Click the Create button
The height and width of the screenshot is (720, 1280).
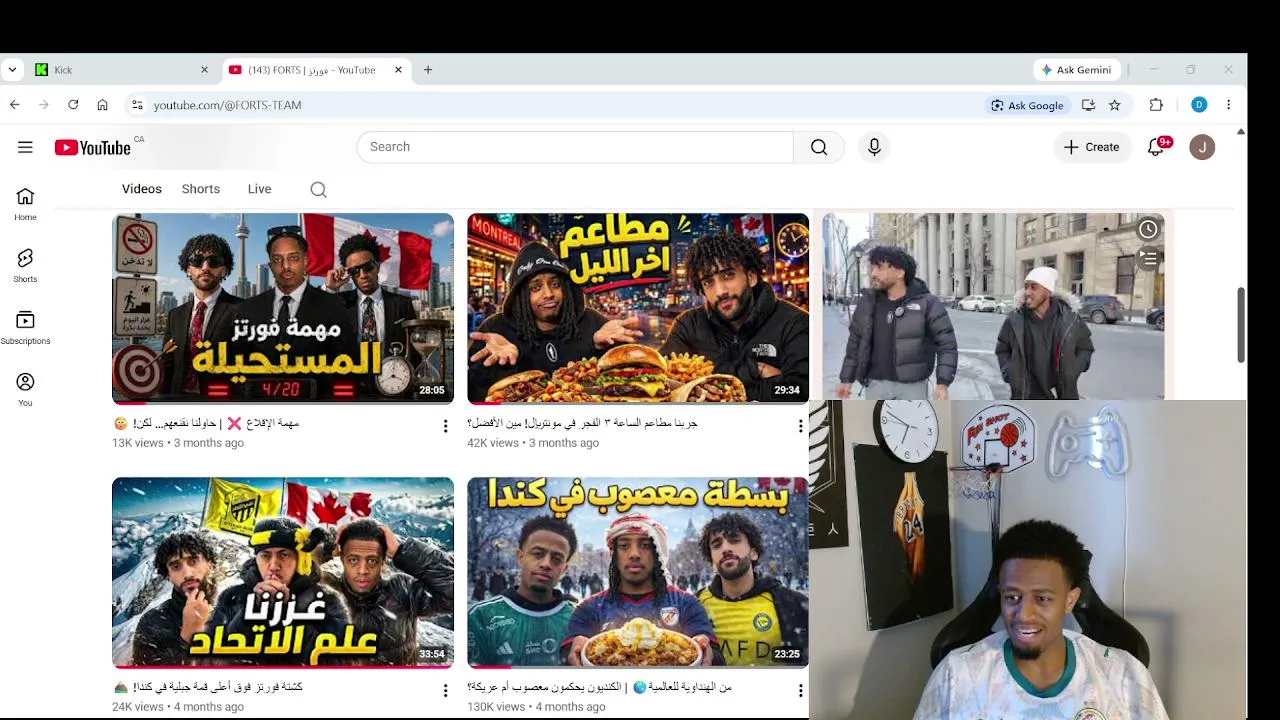1092,147
